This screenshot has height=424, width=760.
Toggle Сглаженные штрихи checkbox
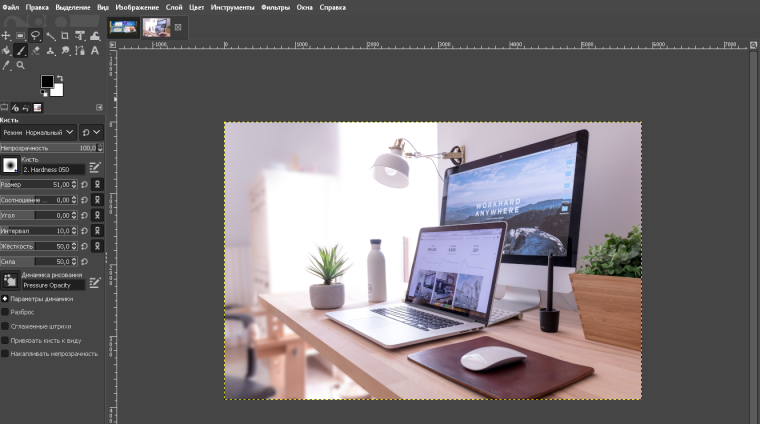5,326
